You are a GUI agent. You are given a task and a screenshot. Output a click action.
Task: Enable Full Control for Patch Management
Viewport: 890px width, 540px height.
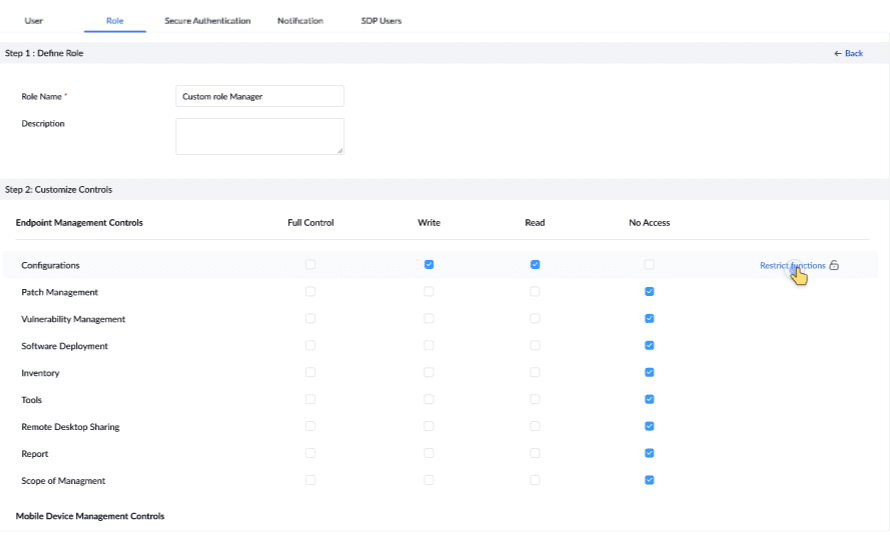(310, 291)
